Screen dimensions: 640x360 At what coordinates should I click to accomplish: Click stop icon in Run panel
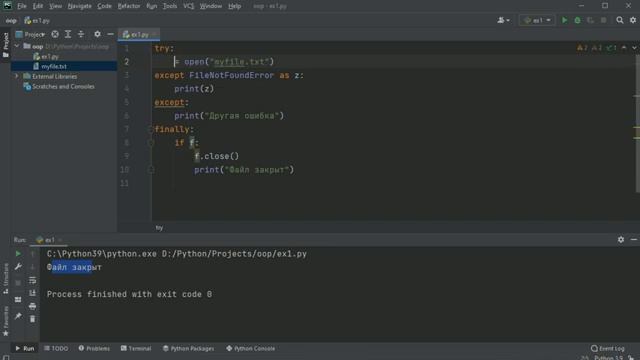coord(18,282)
